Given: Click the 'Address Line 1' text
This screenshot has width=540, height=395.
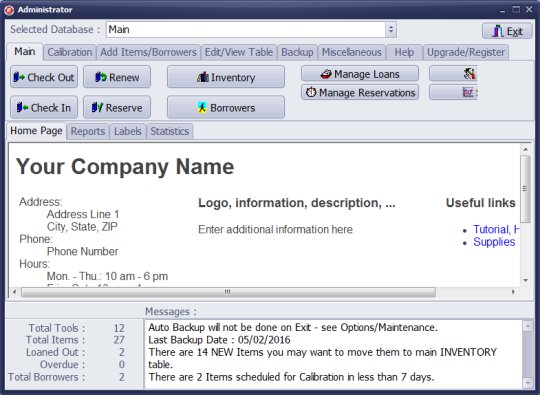Looking at the screenshot, I should (83, 214).
